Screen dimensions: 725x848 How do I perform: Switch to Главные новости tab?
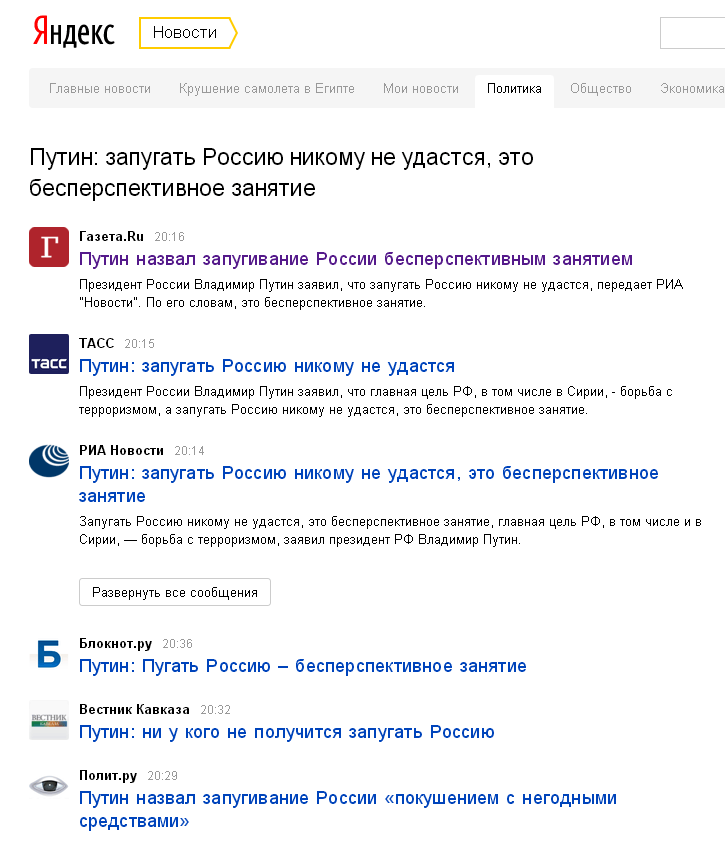99,89
